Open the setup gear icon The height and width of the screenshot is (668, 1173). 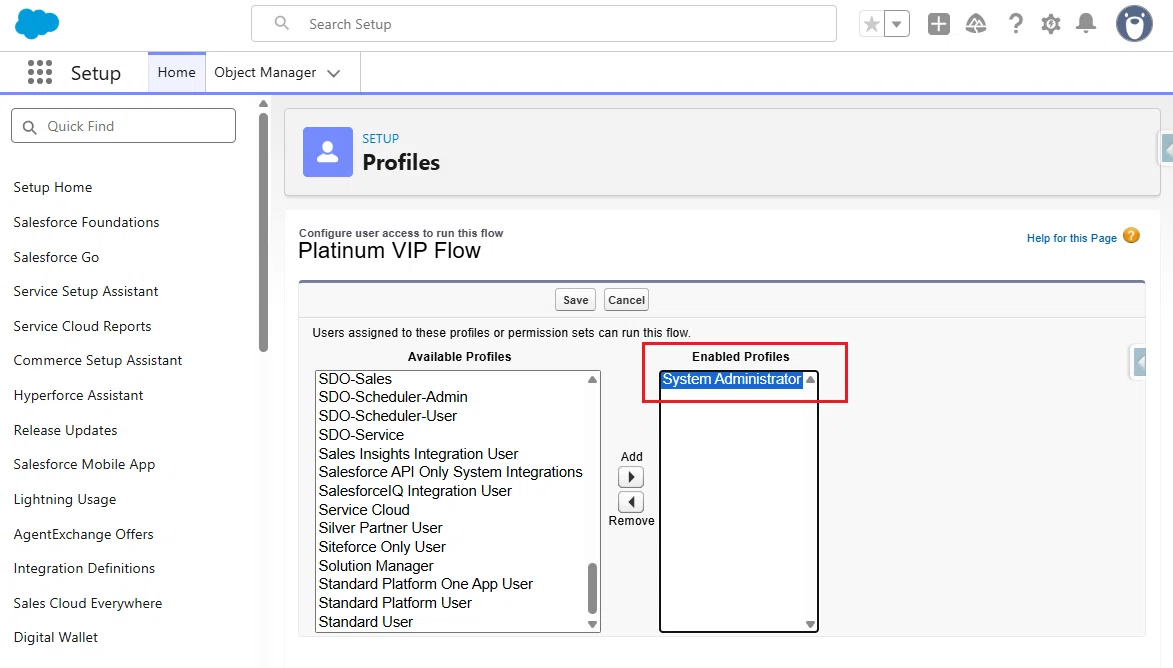point(1051,24)
